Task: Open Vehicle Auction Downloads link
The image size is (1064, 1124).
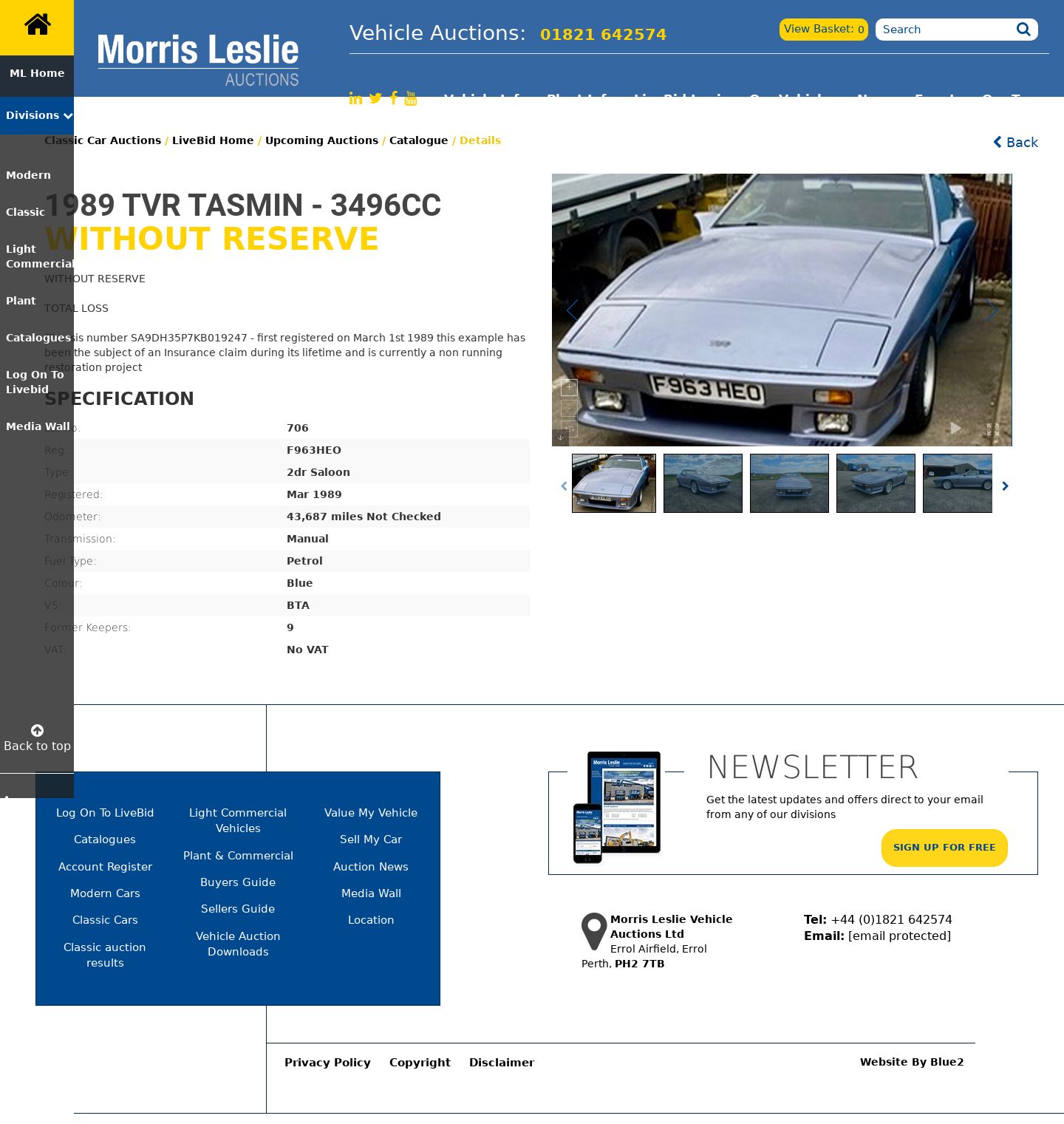Action: click(x=238, y=944)
